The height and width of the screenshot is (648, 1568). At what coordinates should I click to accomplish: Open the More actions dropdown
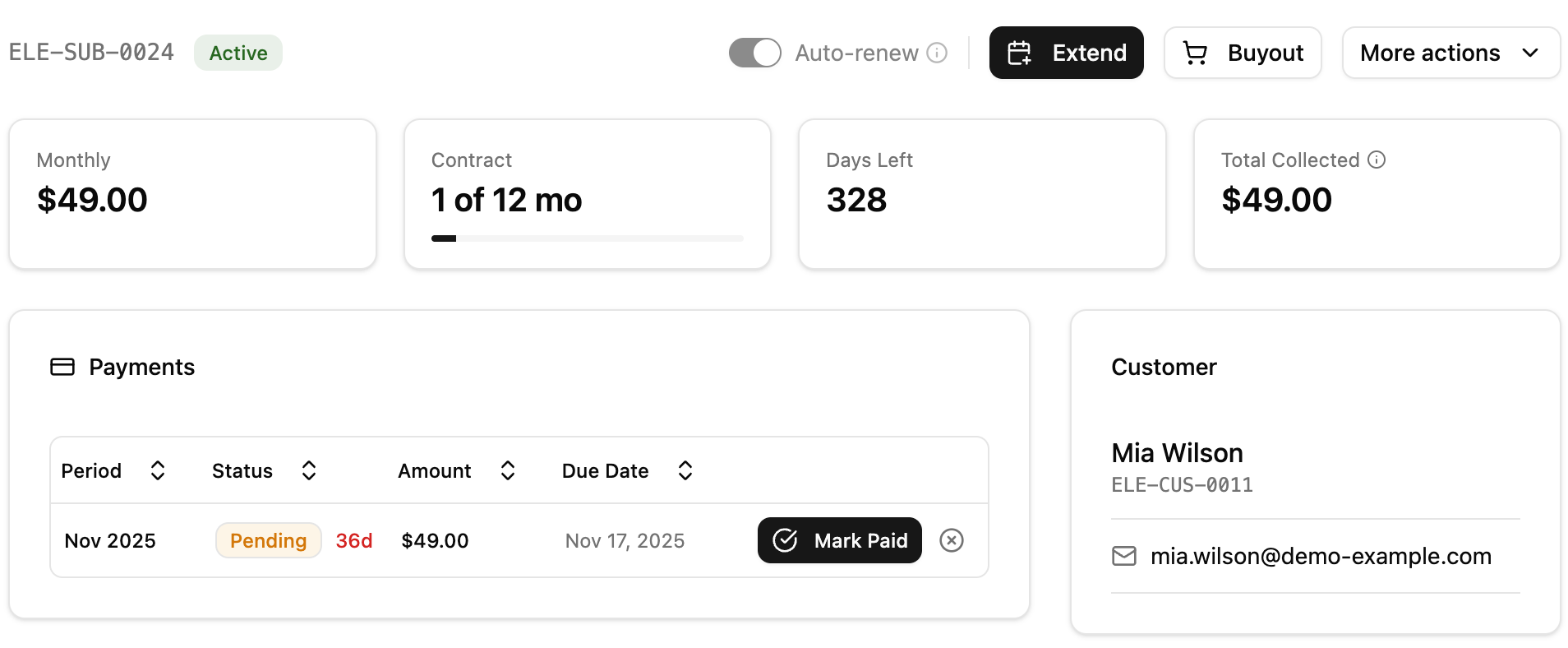tap(1450, 53)
